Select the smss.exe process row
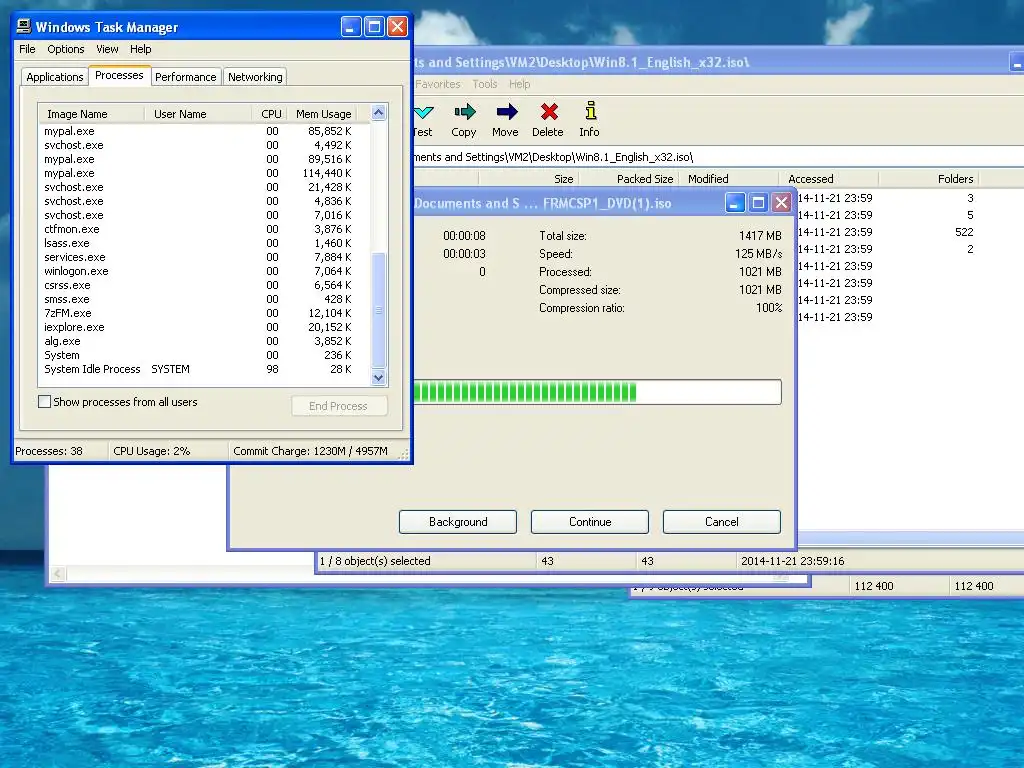 tap(204, 299)
